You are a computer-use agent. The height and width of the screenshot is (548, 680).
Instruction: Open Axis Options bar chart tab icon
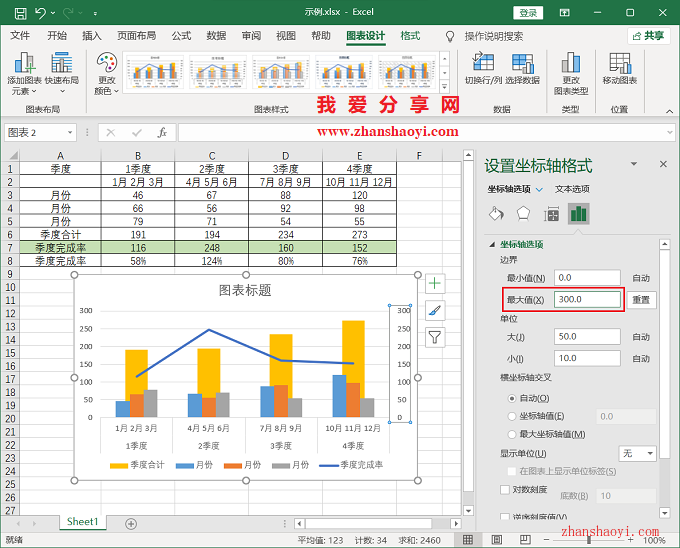(x=579, y=214)
